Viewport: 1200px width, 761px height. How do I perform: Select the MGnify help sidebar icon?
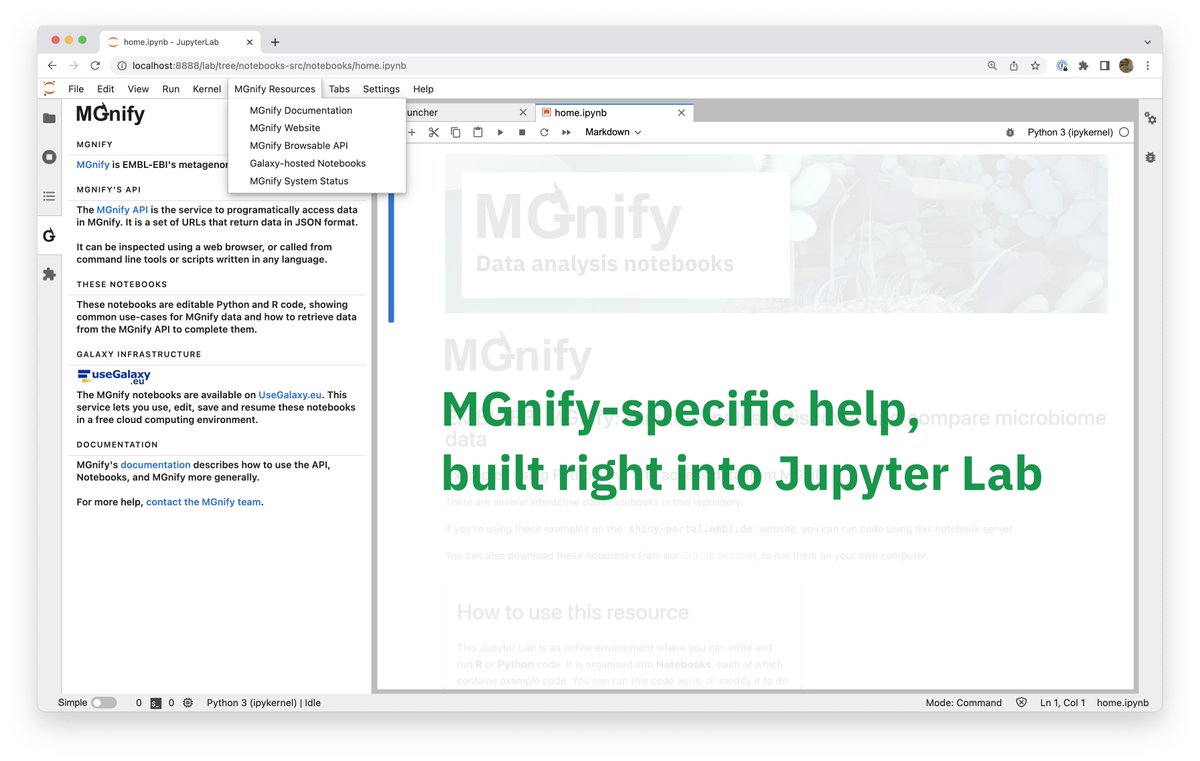tap(49, 235)
